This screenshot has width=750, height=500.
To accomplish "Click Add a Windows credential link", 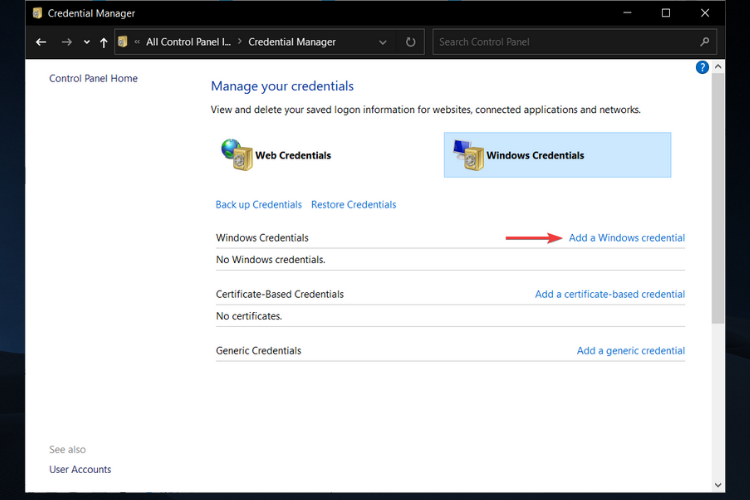I will pos(626,238).
